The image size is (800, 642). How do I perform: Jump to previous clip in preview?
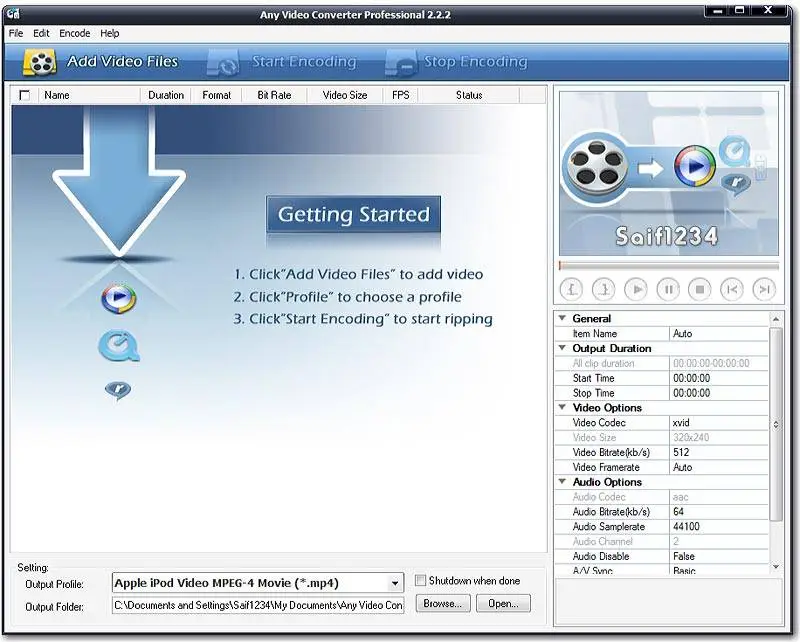click(x=732, y=289)
